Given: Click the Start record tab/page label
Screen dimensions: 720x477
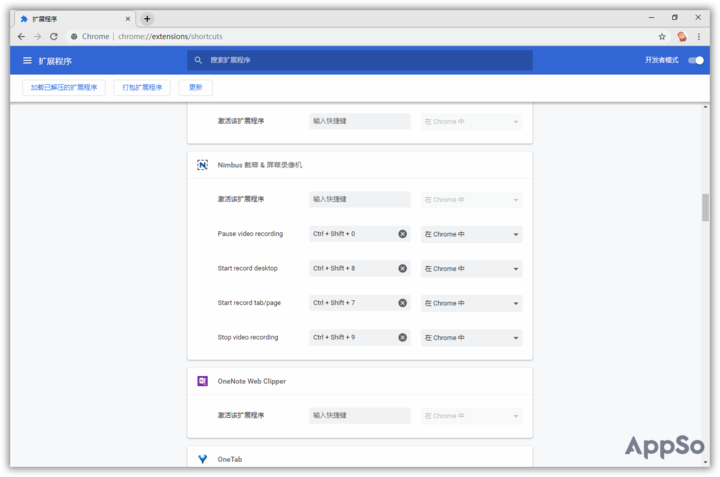Looking at the screenshot, I should pos(249,303).
